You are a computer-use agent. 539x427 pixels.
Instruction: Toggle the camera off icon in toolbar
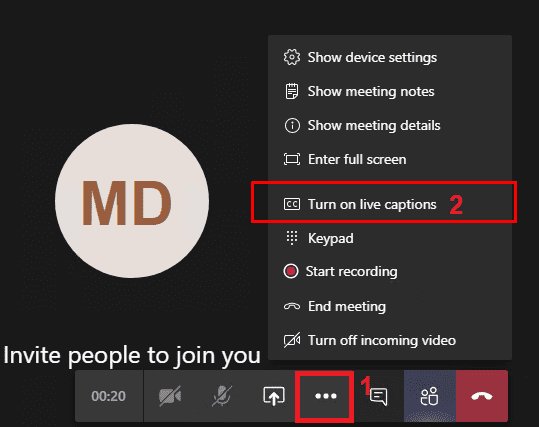(x=170, y=396)
